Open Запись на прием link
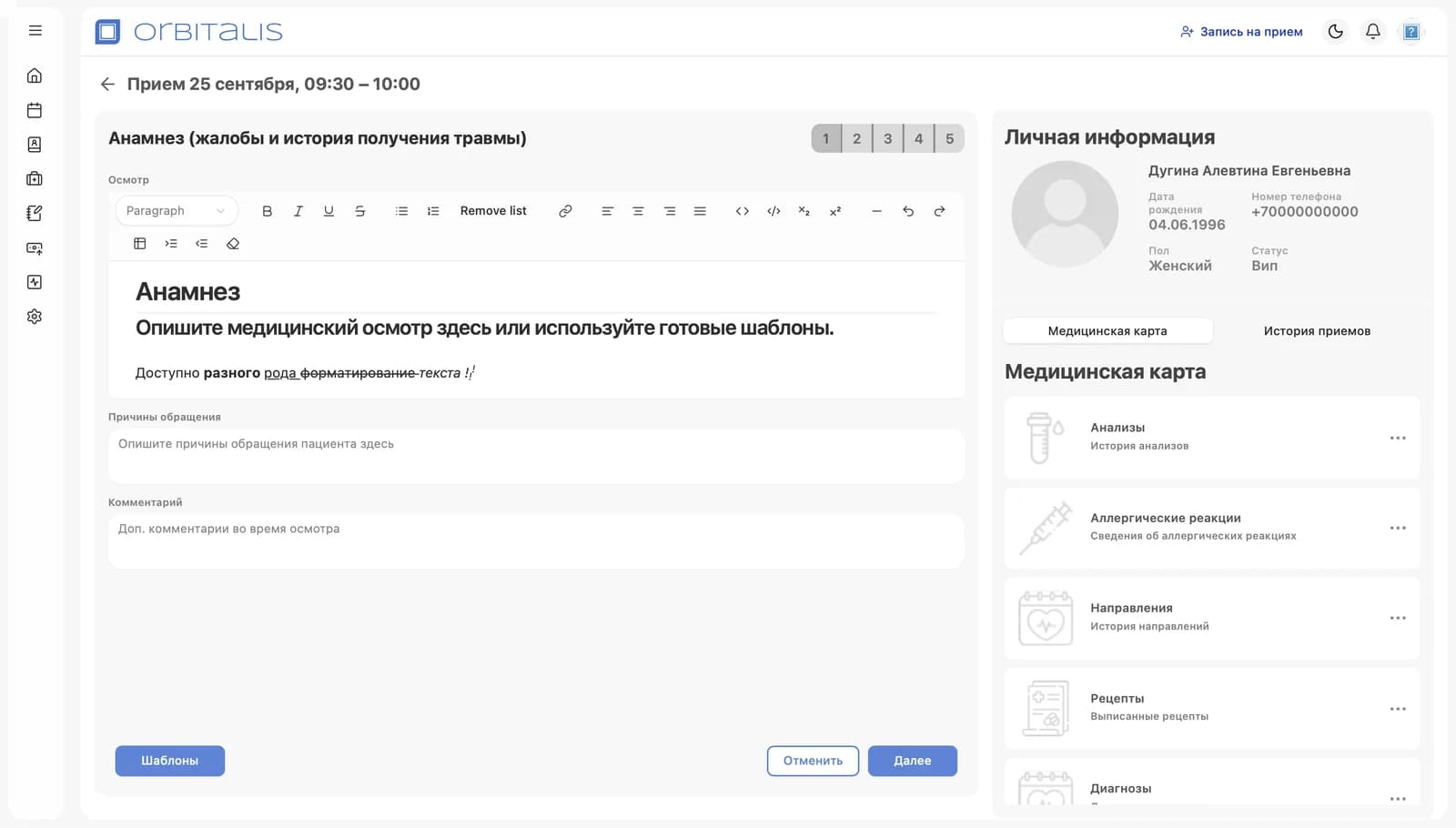The image size is (1456, 828). coord(1241,32)
